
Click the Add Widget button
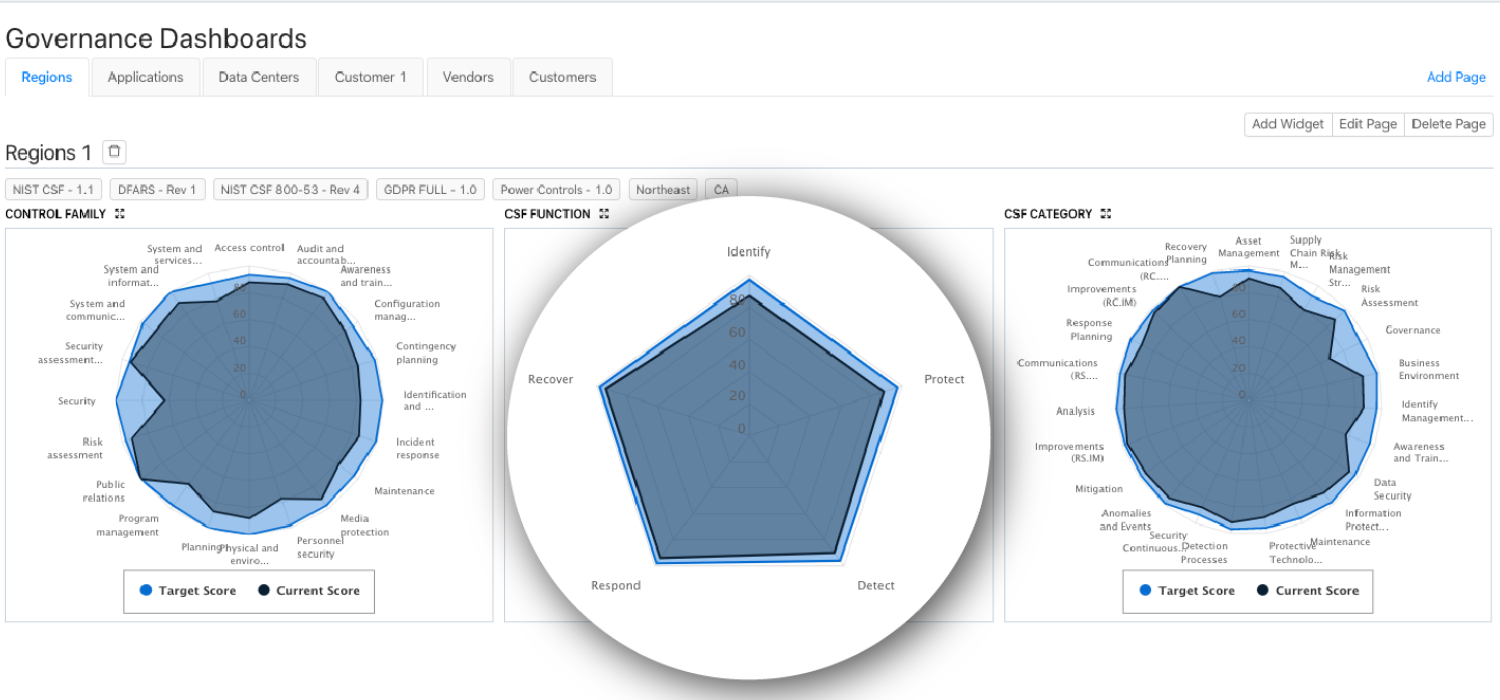coord(1287,124)
